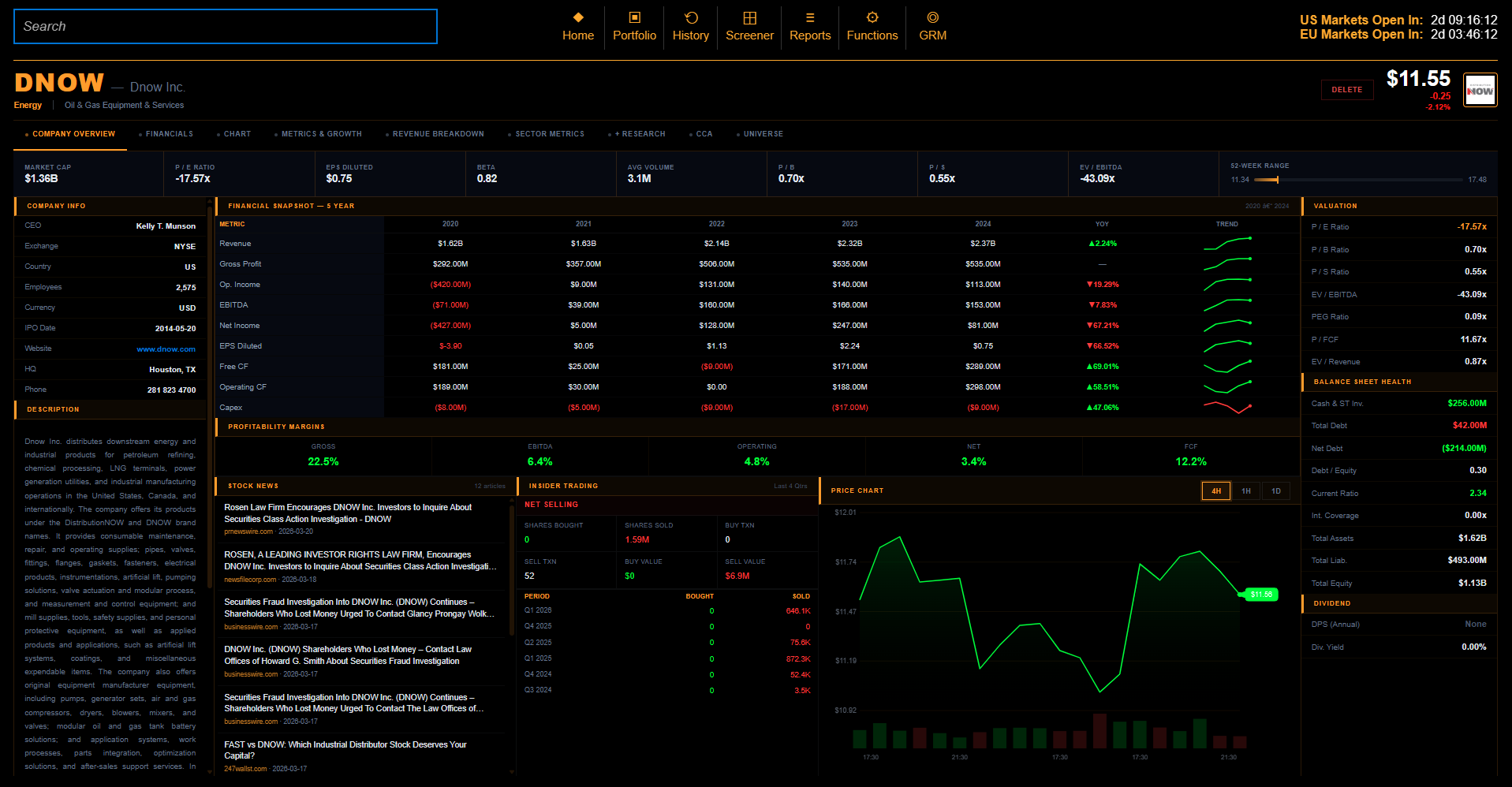The width and height of the screenshot is (1512, 787).
Task: Click the Avg Volume 3.1M metric
Action: 691,173
